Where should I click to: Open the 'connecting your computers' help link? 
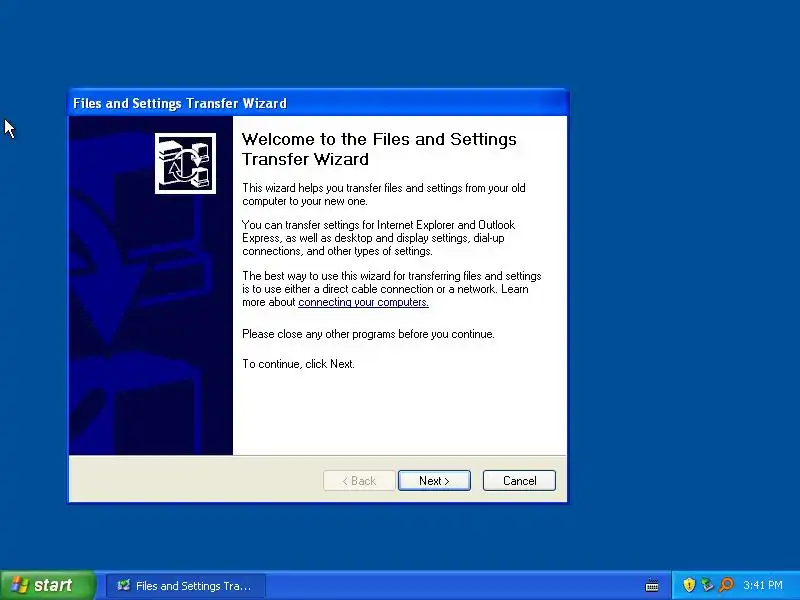click(363, 302)
